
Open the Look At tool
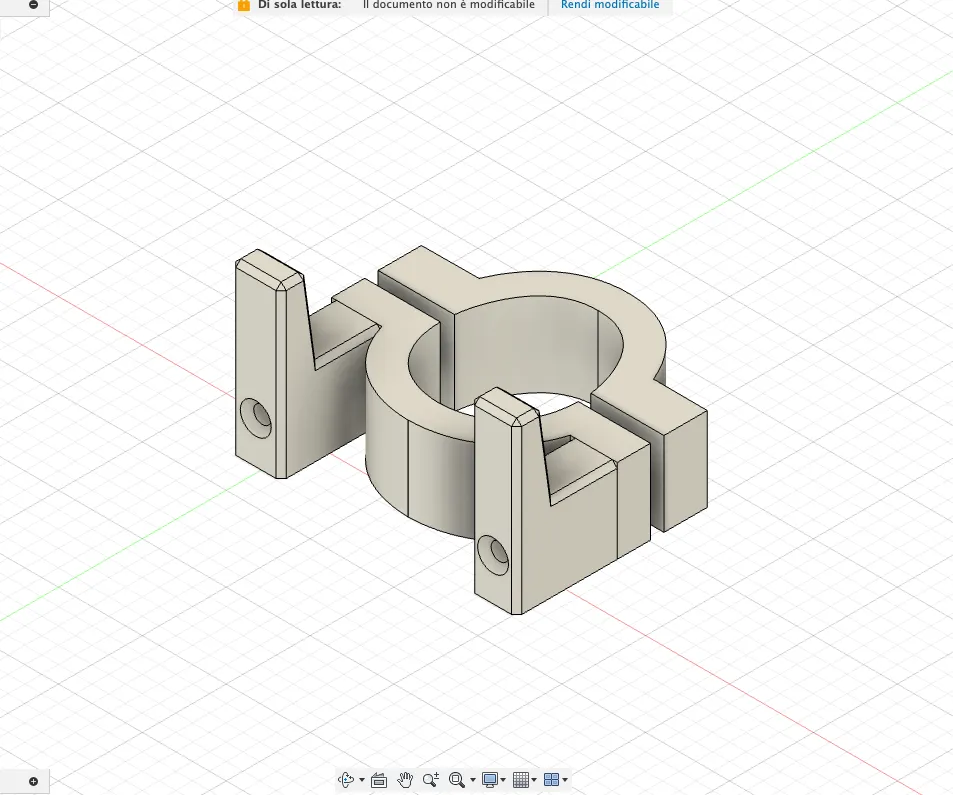(379, 779)
